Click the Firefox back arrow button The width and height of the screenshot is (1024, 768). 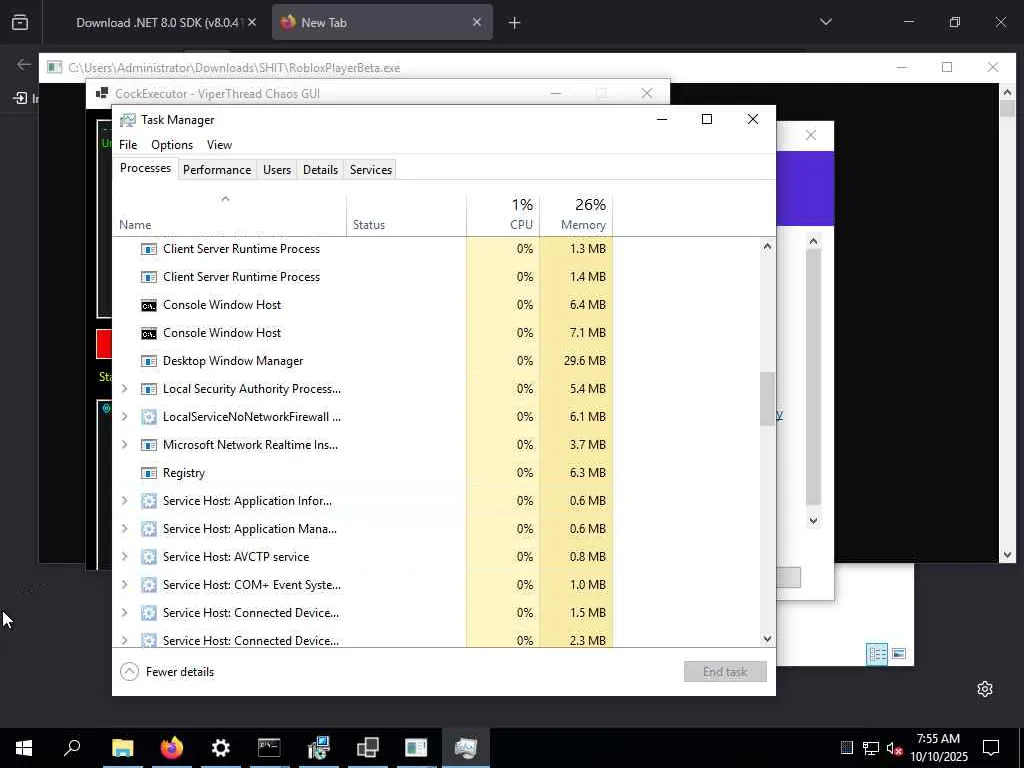click(x=24, y=64)
